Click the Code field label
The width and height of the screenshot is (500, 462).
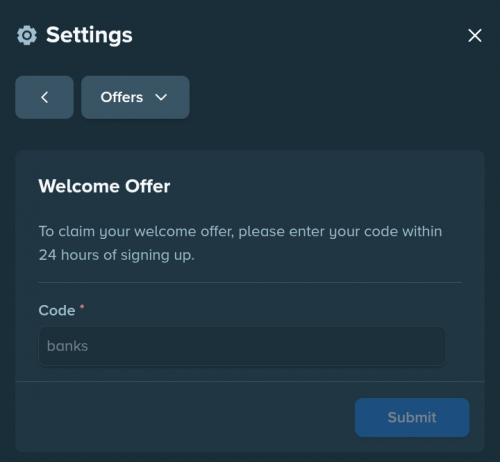[57, 310]
